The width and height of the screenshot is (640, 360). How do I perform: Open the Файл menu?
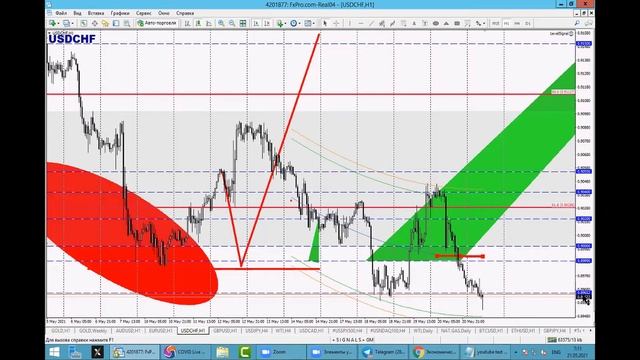[61, 13]
